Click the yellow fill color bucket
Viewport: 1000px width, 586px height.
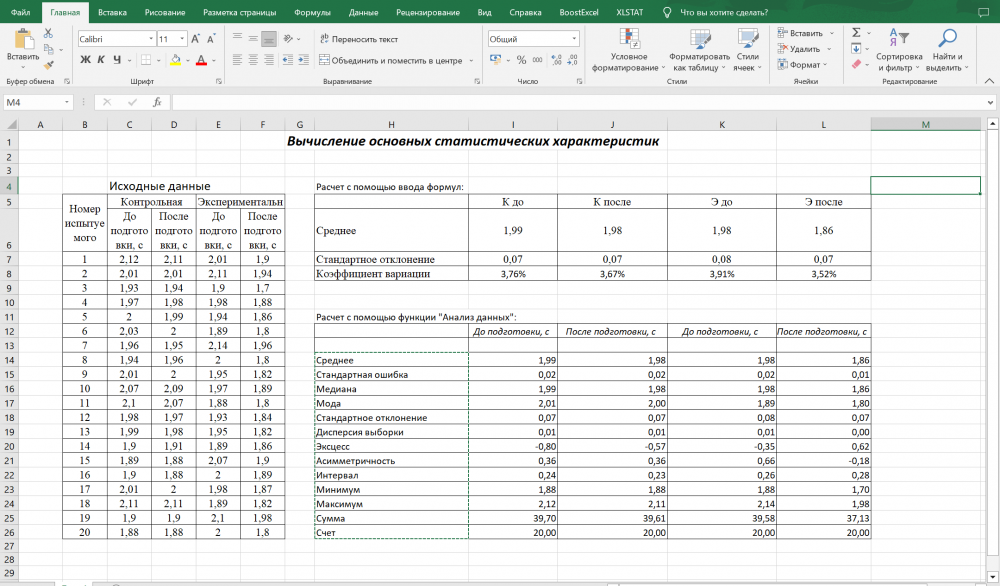point(175,60)
